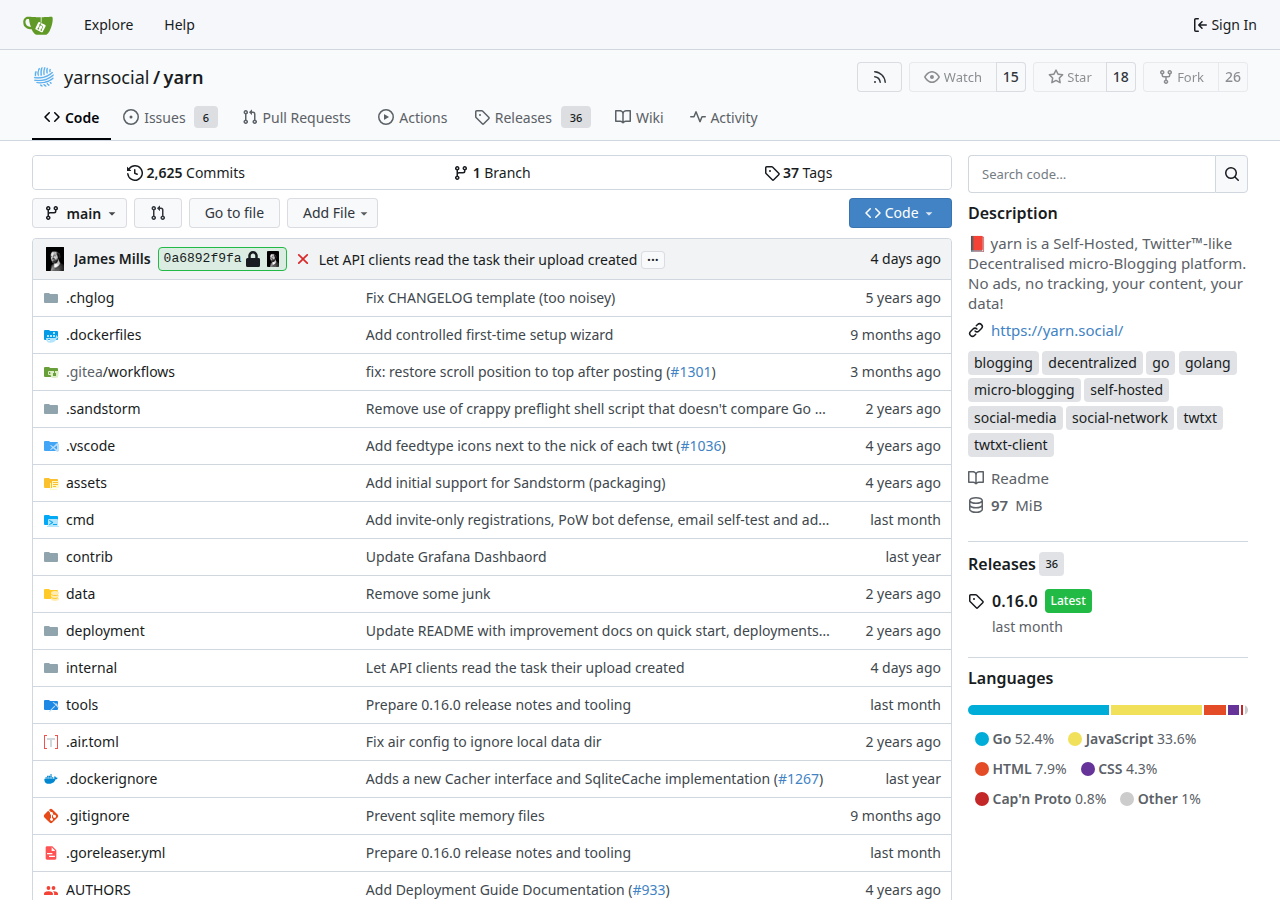Click James Mills' avatar thumbnail
Viewport: 1280px width, 900px height.
click(x=55, y=259)
